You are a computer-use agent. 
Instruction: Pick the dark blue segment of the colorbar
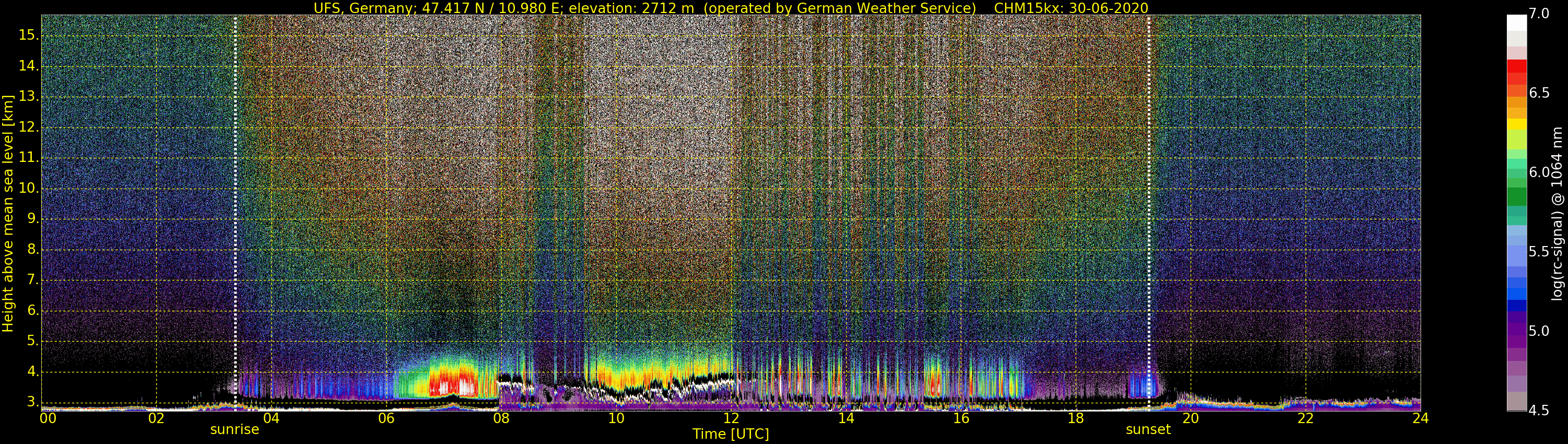(x=1516, y=306)
